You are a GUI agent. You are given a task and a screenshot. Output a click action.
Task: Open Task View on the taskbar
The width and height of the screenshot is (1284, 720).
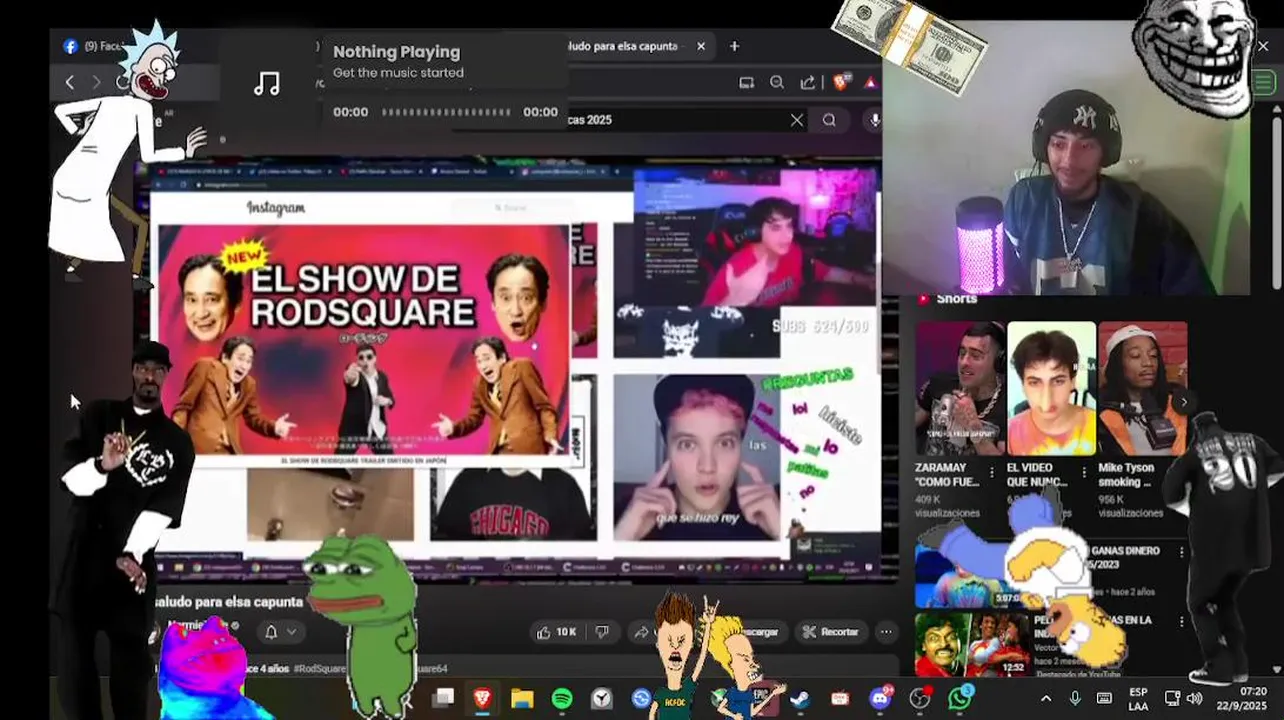click(x=443, y=698)
